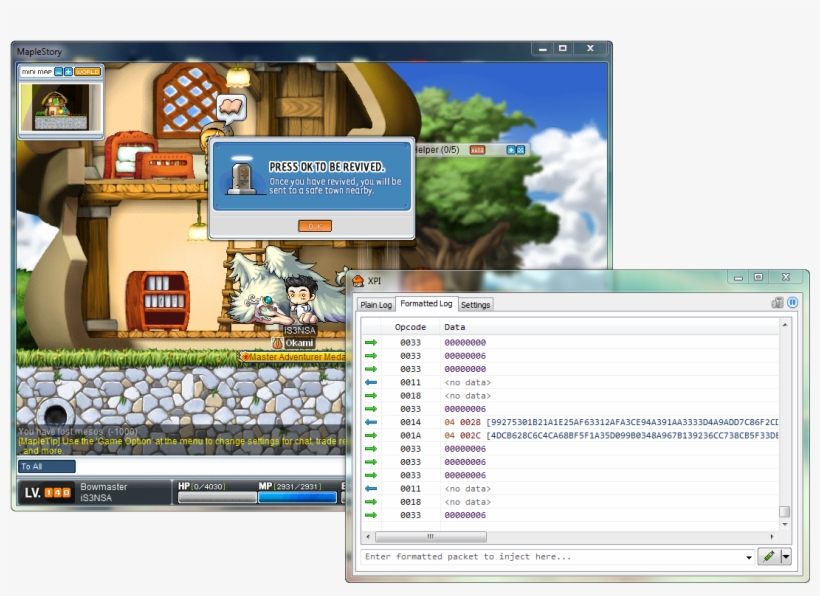Image resolution: width=820 pixels, height=596 pixels.
Task: Switch to the Plain Log tab
Action: [x=375, y=304]
